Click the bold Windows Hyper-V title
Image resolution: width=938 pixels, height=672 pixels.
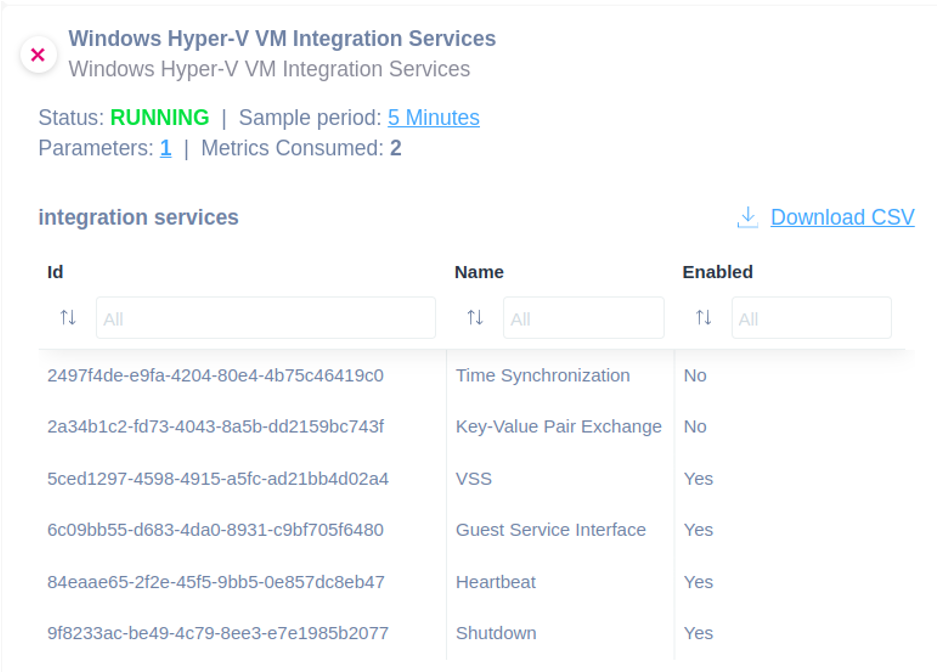coord(282,39)
